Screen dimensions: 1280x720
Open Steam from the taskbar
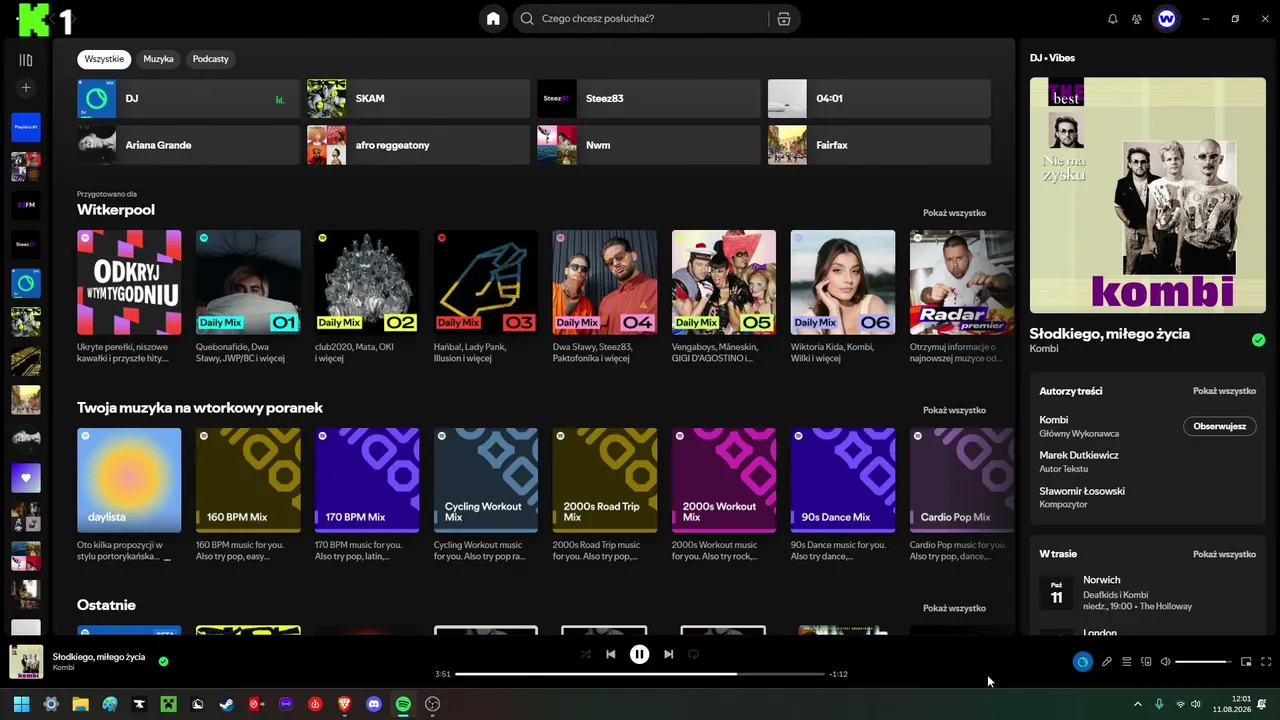tap(227, 704)
